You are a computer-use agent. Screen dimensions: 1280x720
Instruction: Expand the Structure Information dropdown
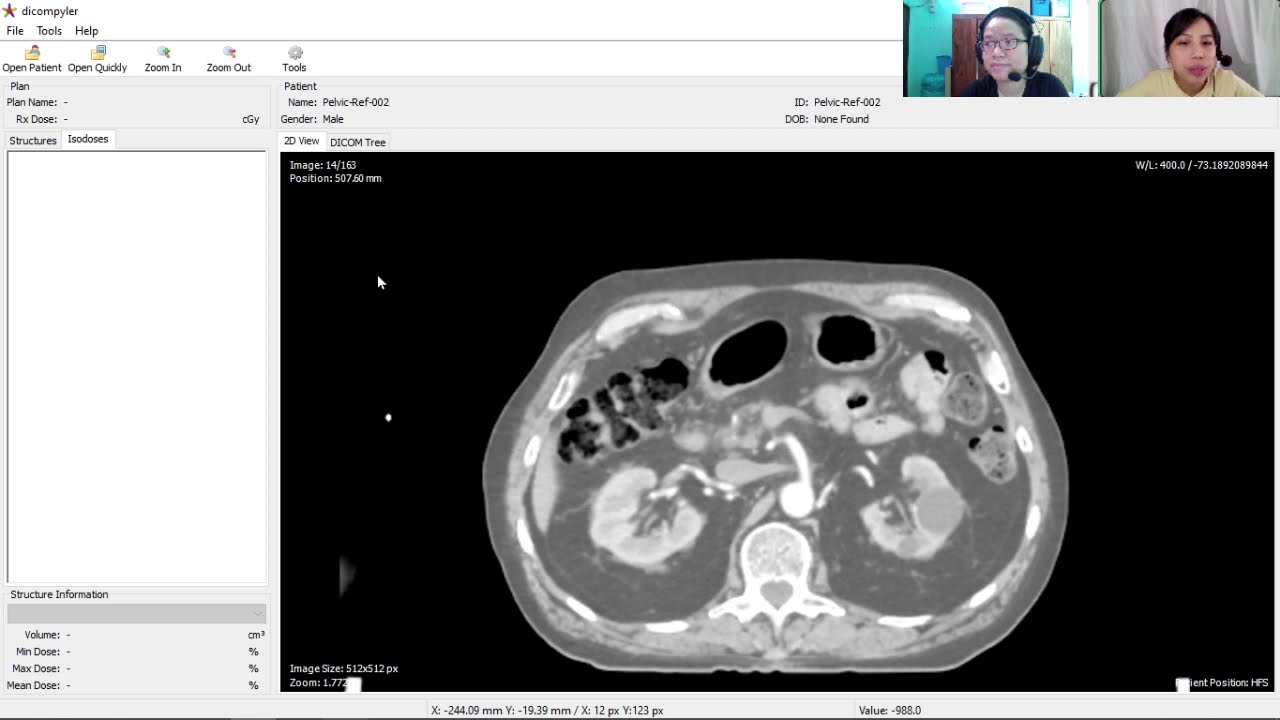(137, 613)
